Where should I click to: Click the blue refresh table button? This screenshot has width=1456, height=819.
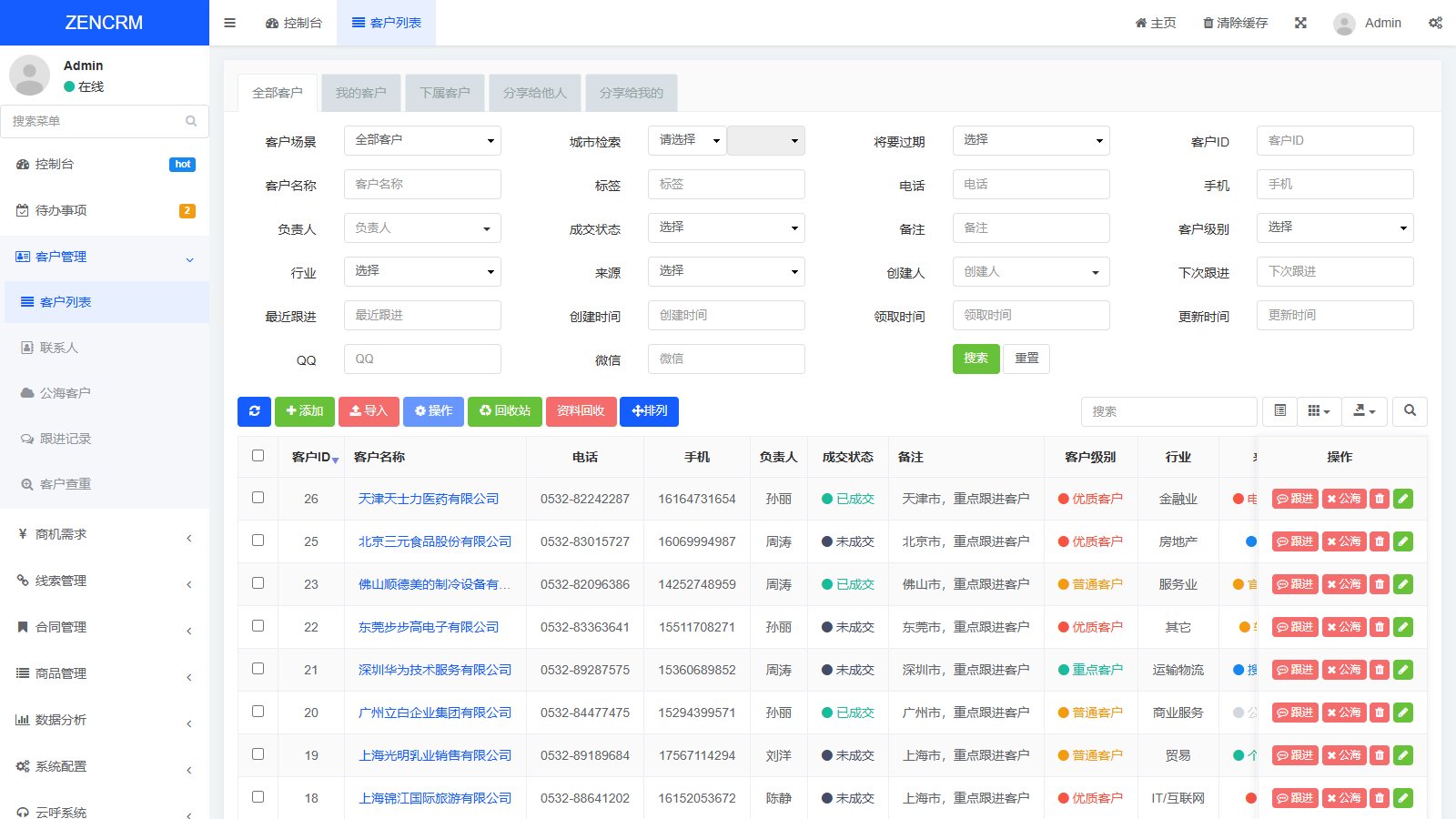[x=254, y=411]
